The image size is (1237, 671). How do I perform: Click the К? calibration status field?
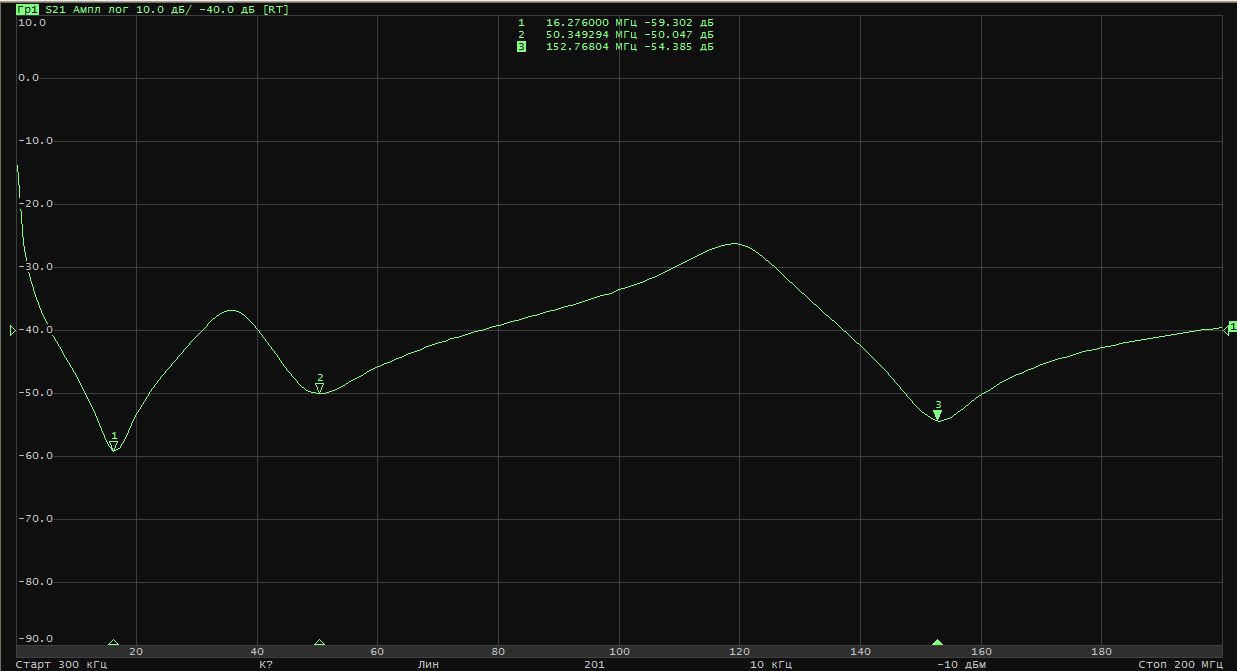(x=266, y=664)
